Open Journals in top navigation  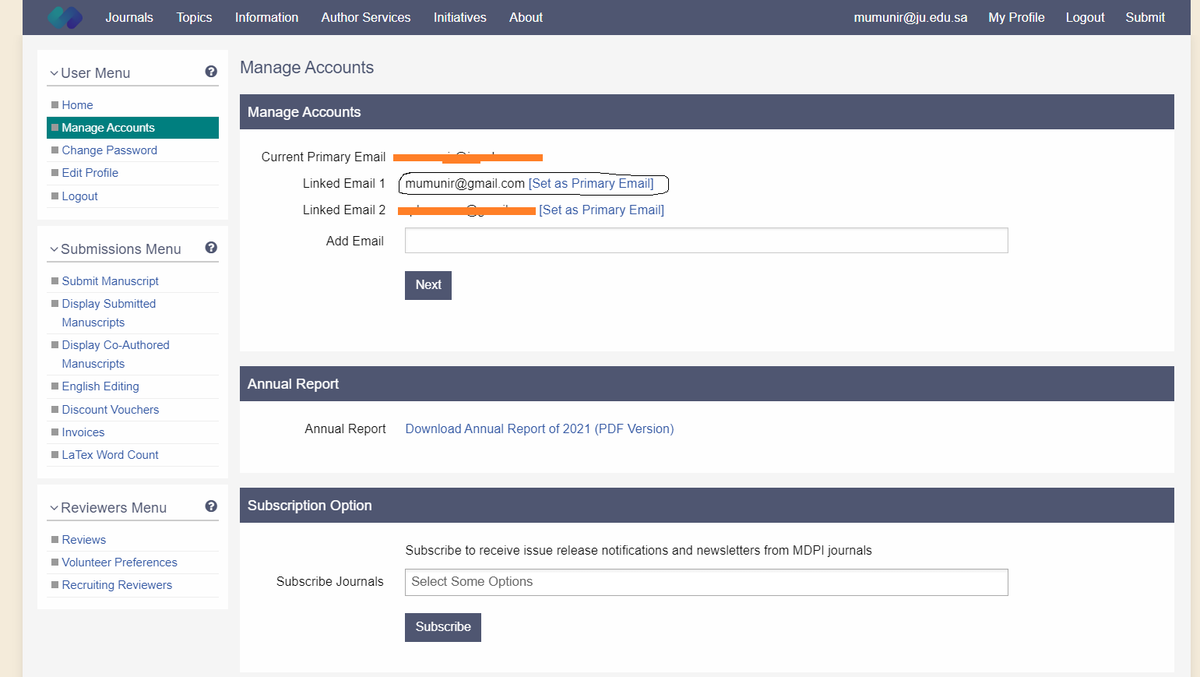click(x=129, y=17)
